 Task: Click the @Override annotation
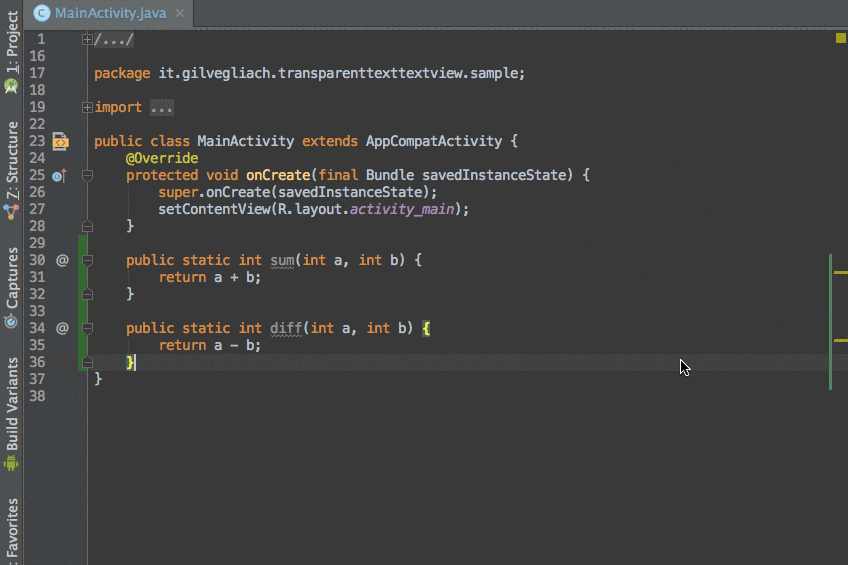pyautogui.click(x=162, y=158)
